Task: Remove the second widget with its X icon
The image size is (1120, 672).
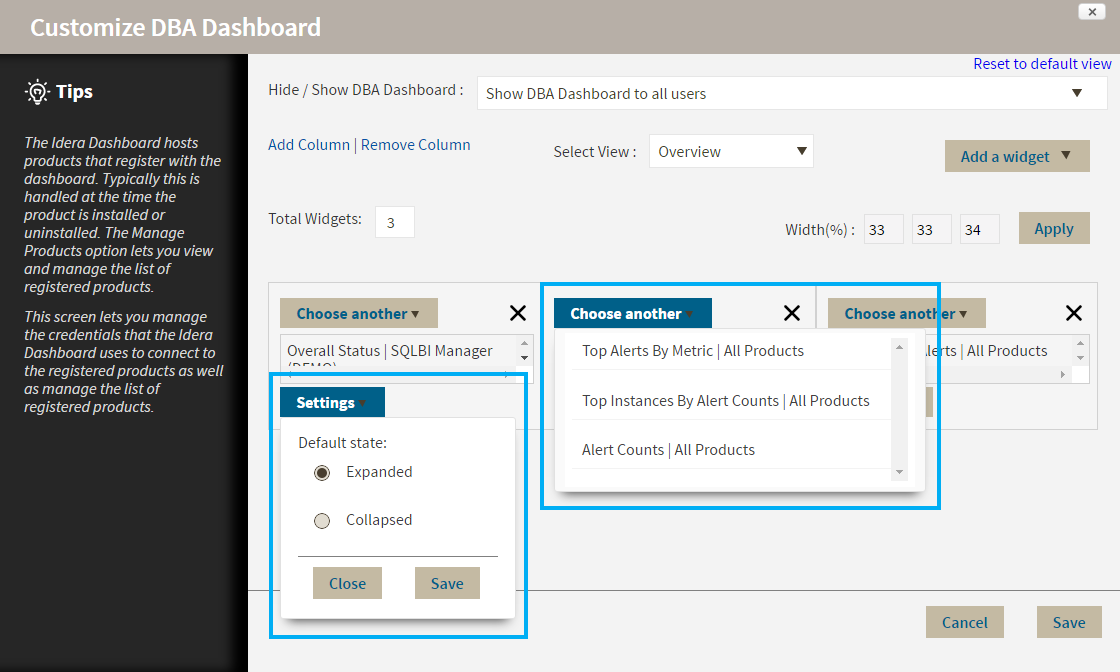Action: [792, 313]
